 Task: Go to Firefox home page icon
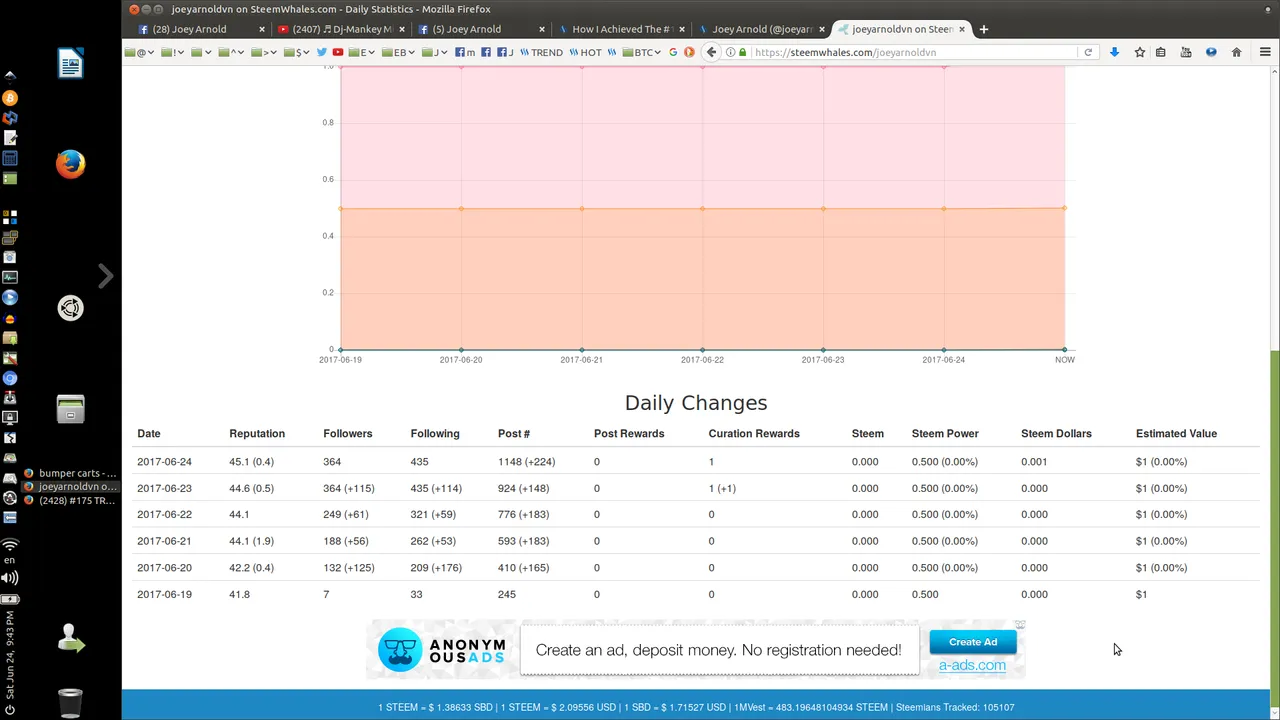click(1236, 52)
